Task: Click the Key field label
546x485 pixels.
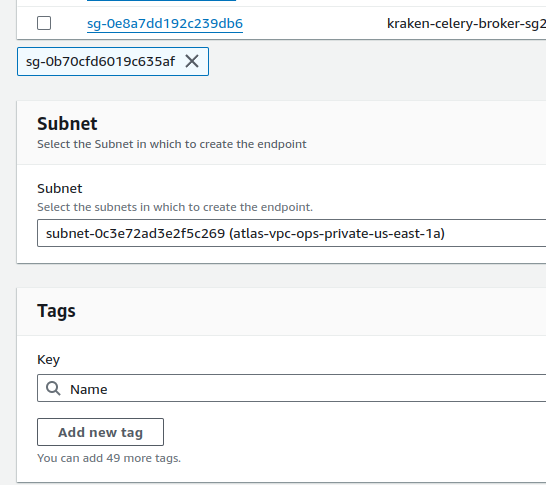Action: [x=48, y=360]
